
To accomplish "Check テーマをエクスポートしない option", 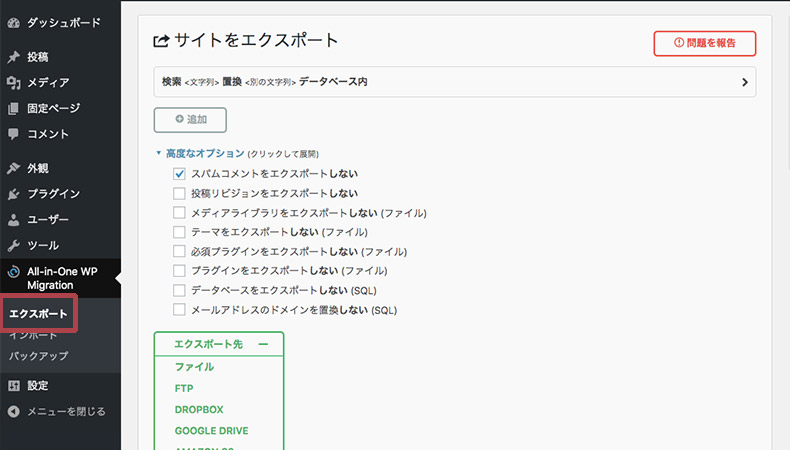I will pos(179,232).
